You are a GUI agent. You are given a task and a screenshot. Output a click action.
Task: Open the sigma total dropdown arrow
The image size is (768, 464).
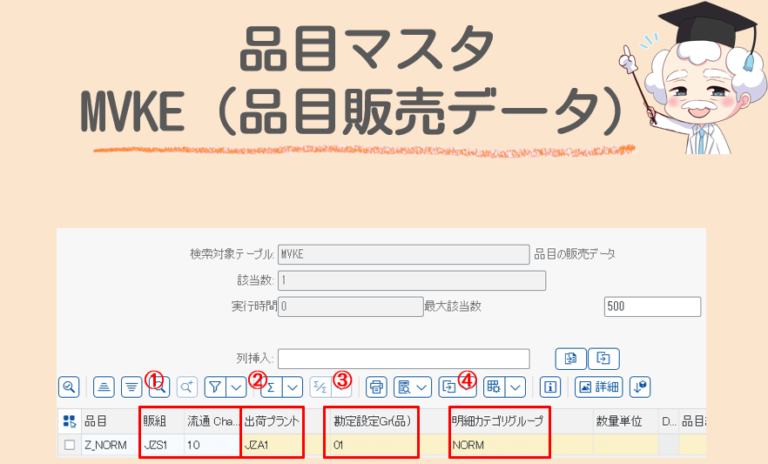291,386
